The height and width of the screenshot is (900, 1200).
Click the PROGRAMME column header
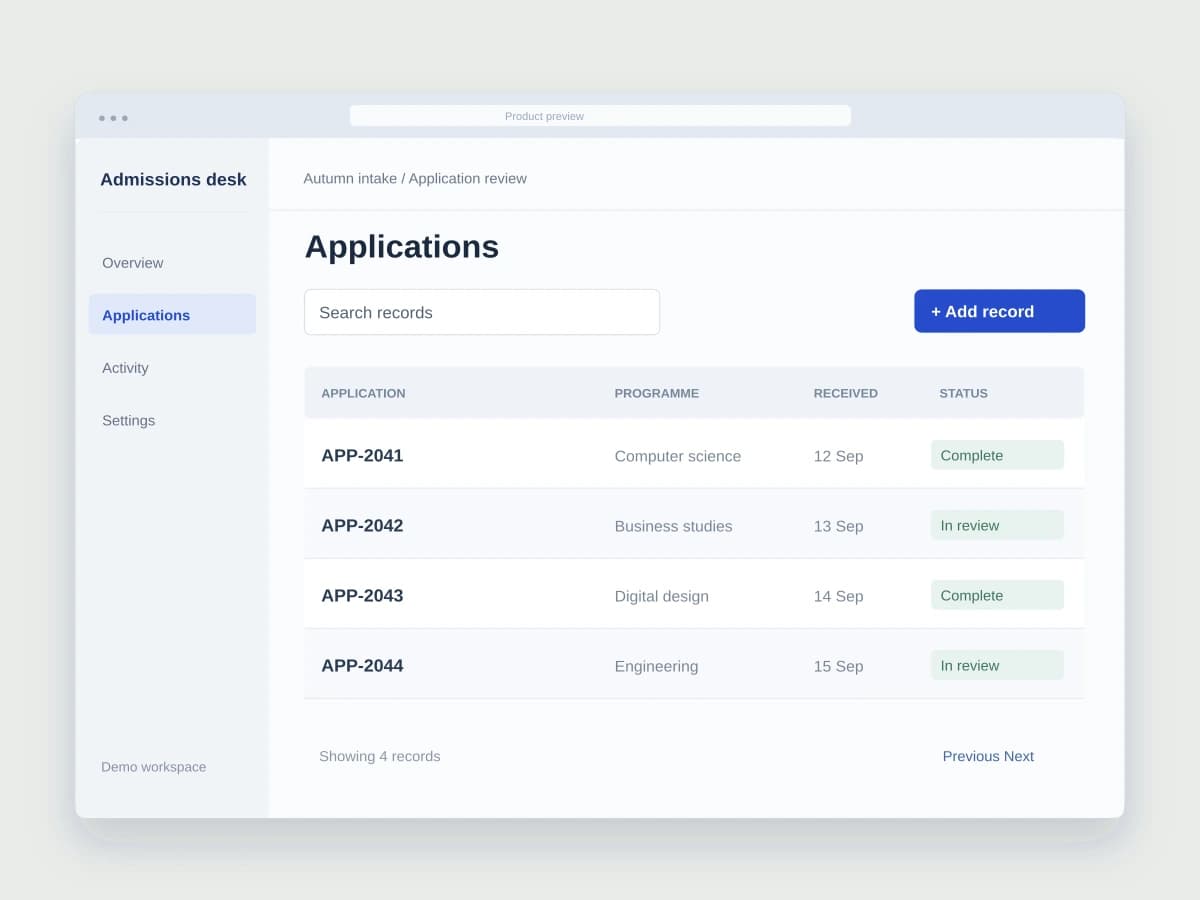click(656, 393)
